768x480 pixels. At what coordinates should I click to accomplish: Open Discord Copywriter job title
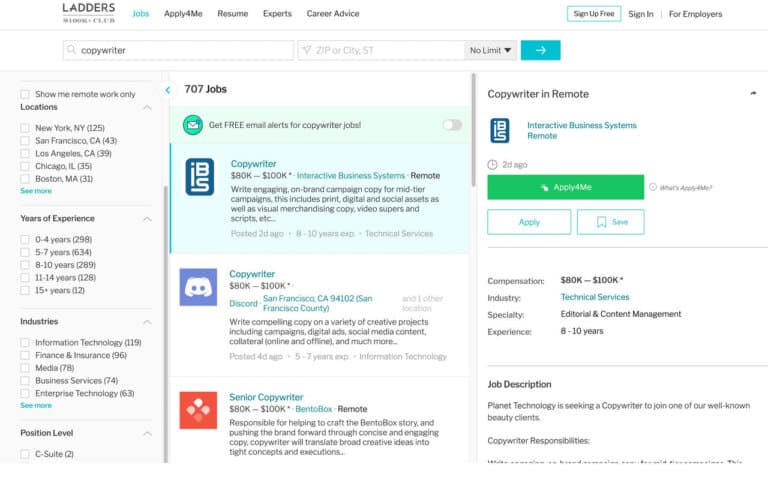tap(252, 274)
